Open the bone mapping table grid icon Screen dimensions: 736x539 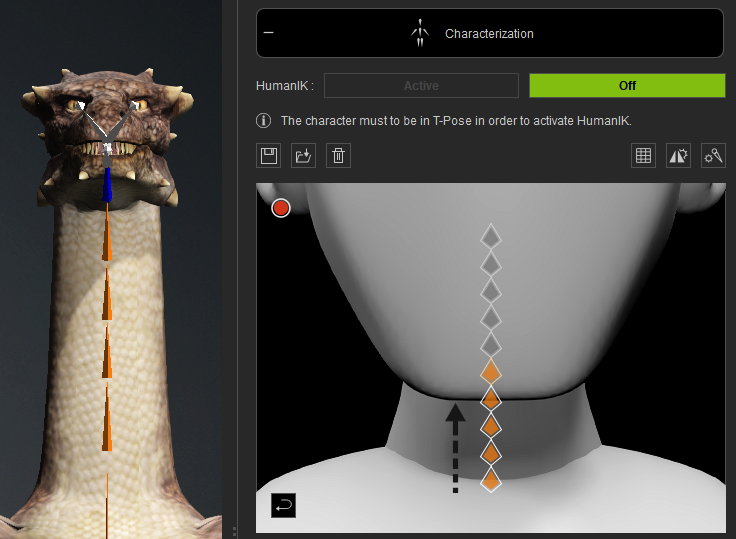(643, 155)
